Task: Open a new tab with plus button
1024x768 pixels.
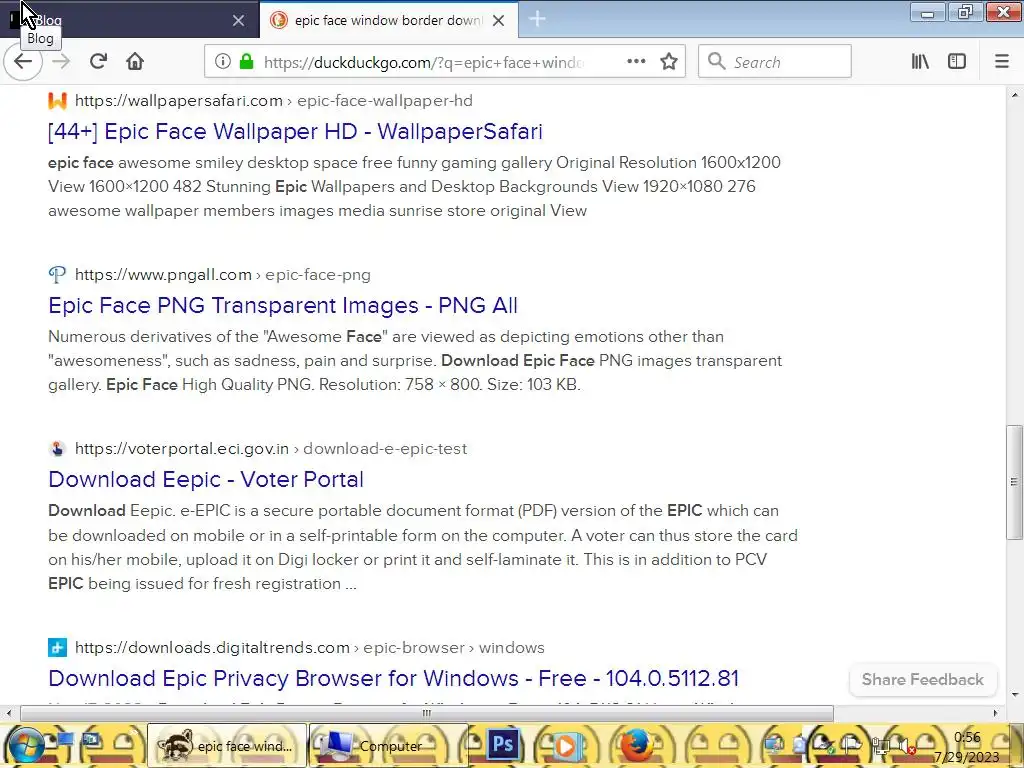Action: click(x=537, y=20)
